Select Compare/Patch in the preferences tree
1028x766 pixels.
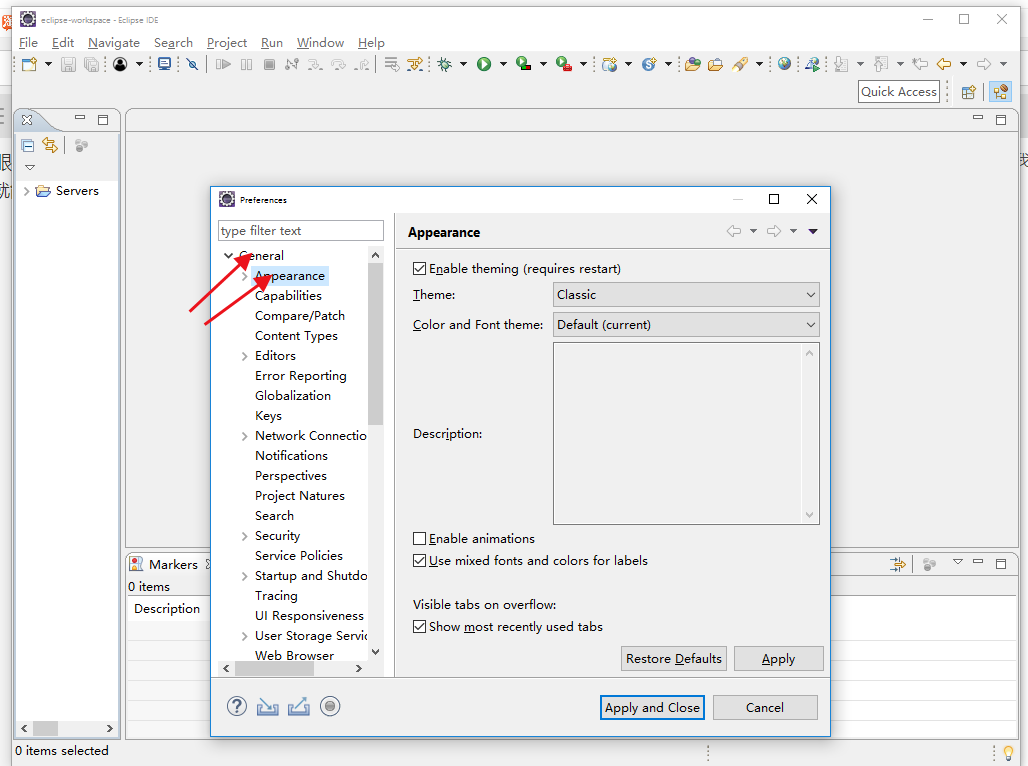tap(300, 315)
